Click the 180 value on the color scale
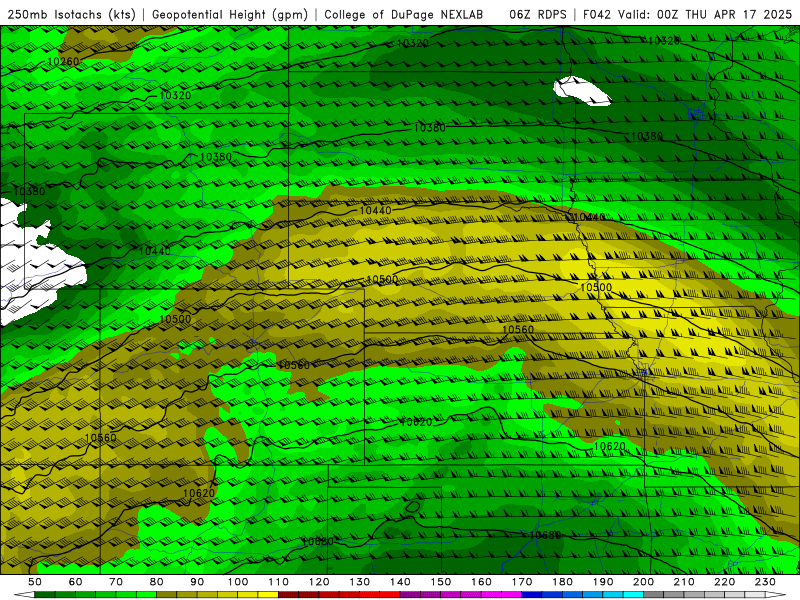 point(563,582)
